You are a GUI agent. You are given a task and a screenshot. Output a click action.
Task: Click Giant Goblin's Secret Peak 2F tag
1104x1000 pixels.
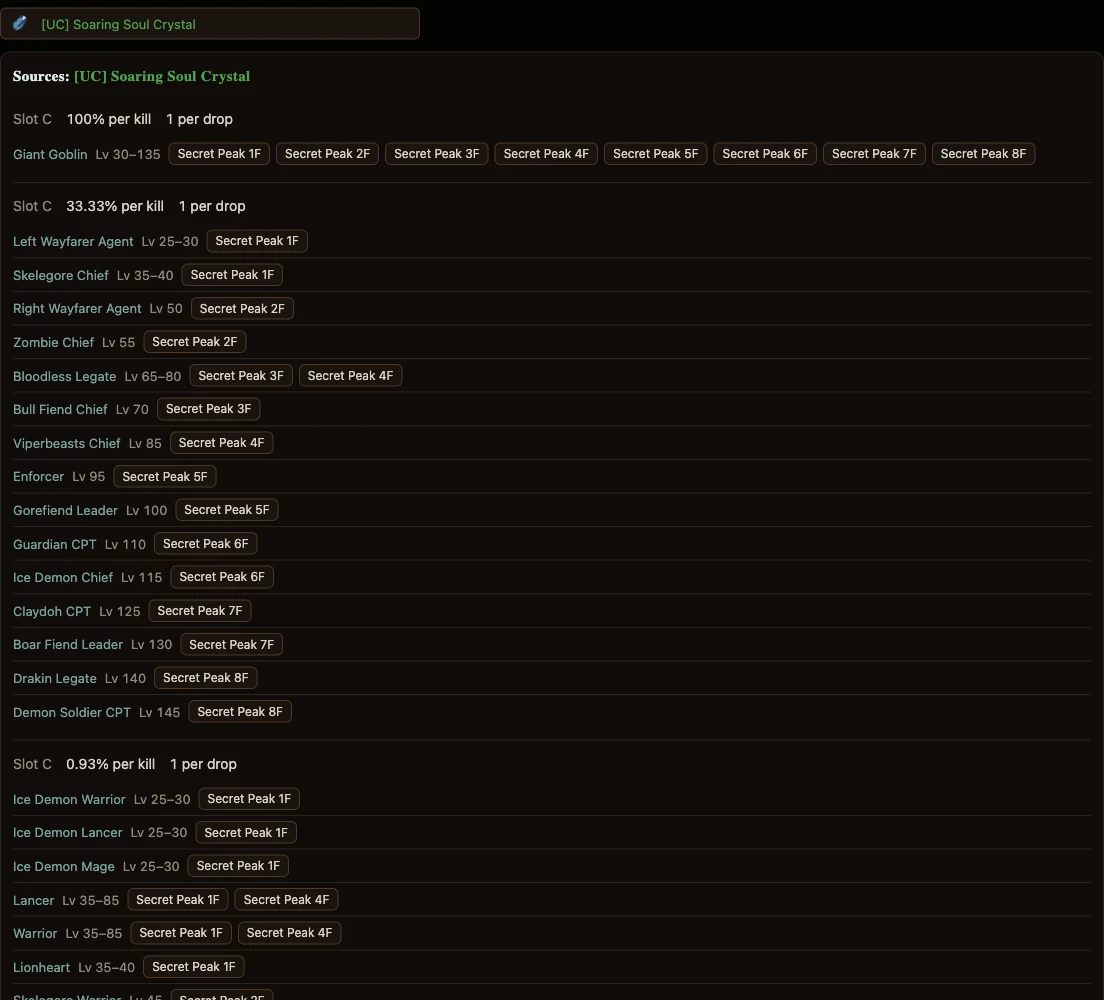pyautogui.click(x=327, y=154)
